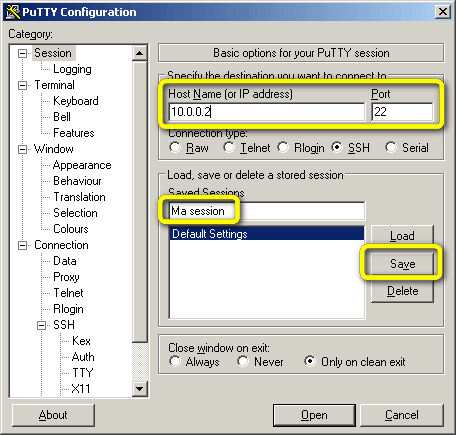Click the Open button to connect
This screenshot has width=456, height=435.
pyautogui.click(x=314, y=415)
